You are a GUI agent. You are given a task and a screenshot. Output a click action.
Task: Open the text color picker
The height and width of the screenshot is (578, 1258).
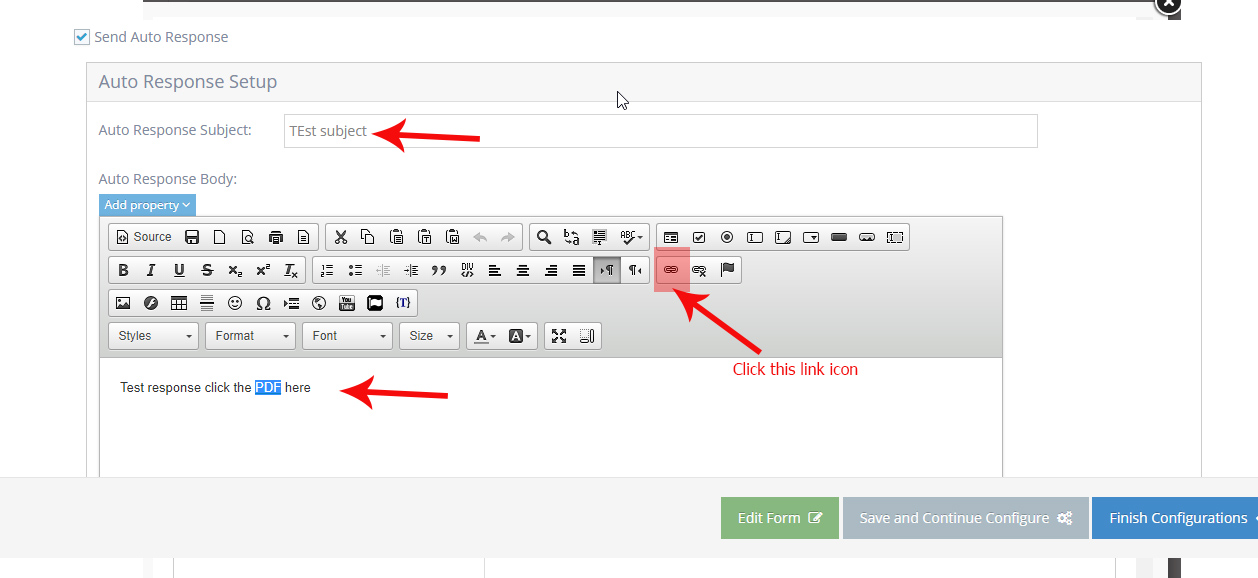(x=484, y=336)
